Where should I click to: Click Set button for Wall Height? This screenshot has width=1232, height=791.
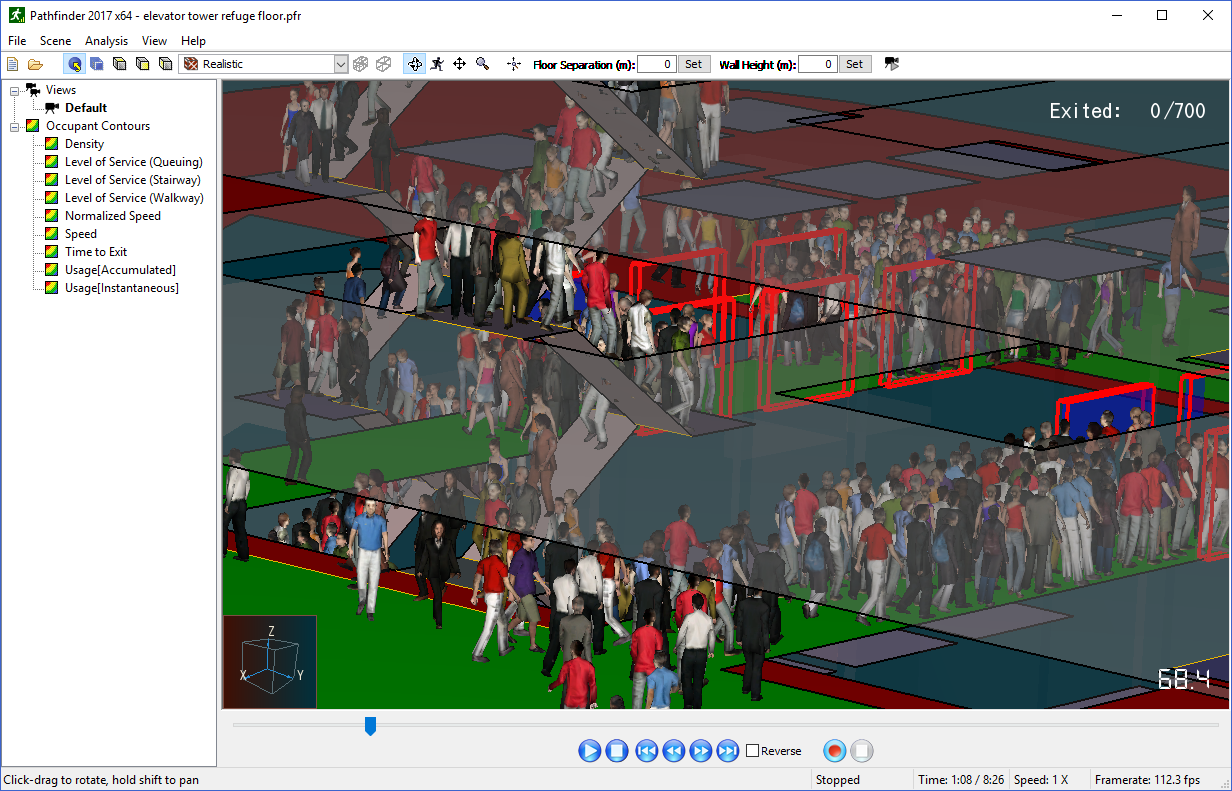coord(854,64)
